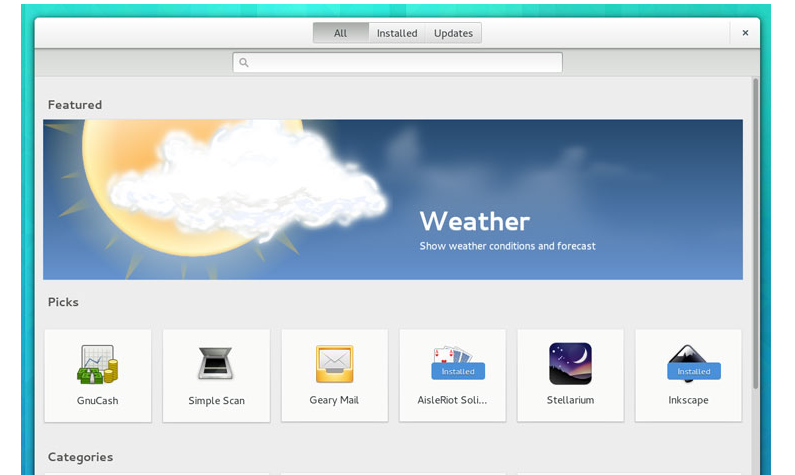Click the Inkscape label
This screenshot has width=795, height=475.
click(689, 400)
